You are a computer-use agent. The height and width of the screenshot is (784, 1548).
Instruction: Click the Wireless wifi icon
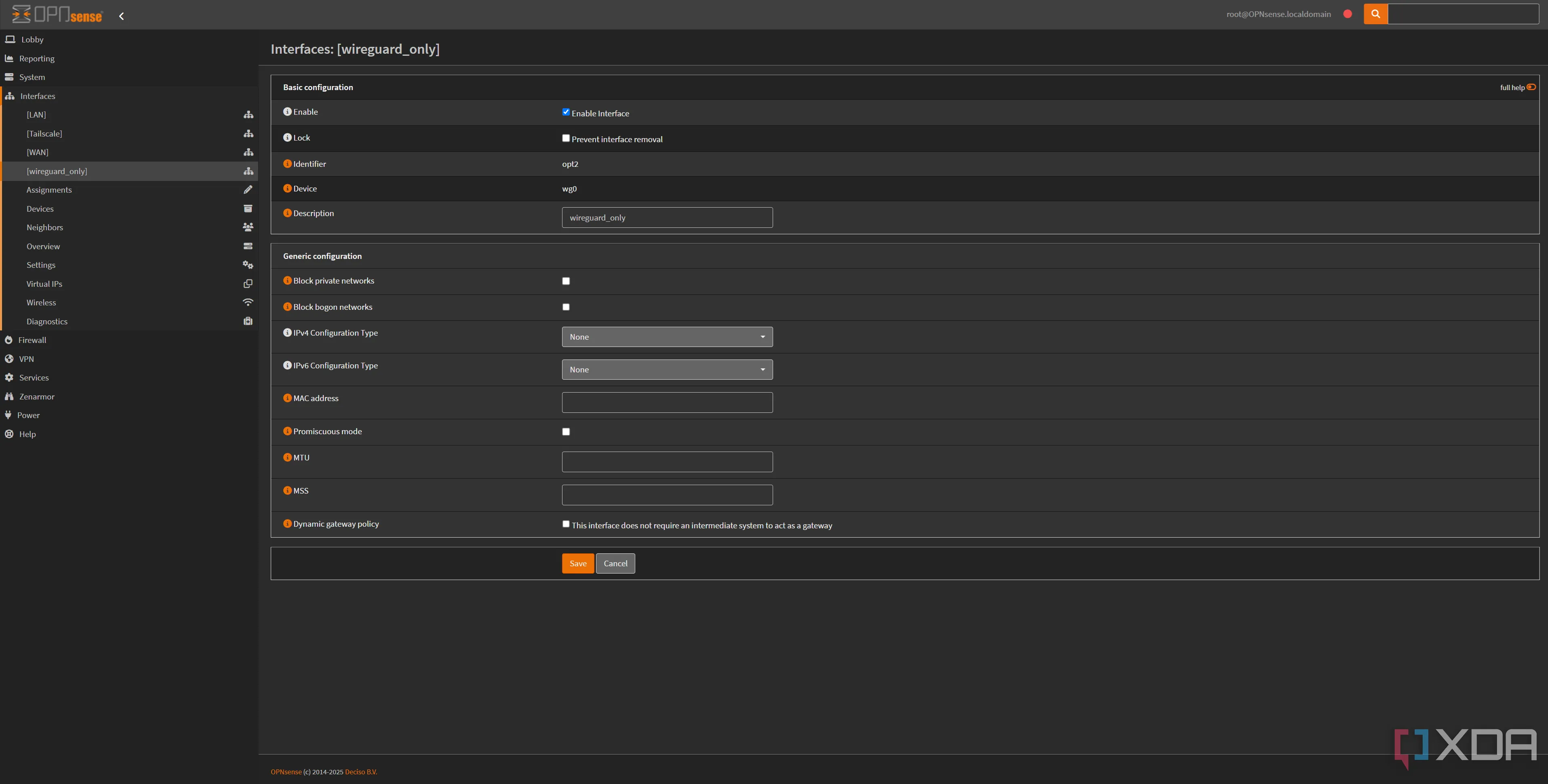click(x=248, y=302)
